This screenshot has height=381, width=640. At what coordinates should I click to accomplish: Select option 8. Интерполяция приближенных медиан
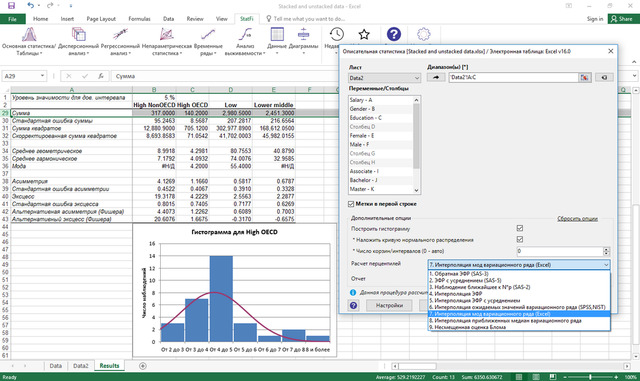[x=519, y=321]
